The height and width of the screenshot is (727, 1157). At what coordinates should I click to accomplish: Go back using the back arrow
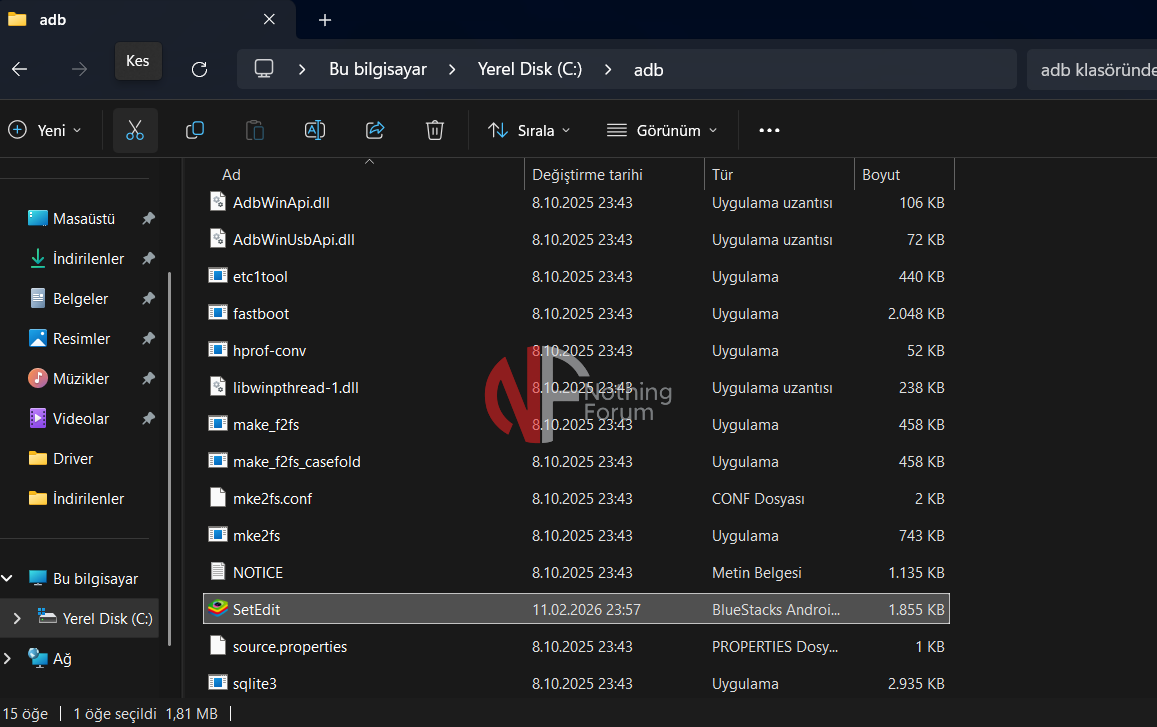click(20, 69)
